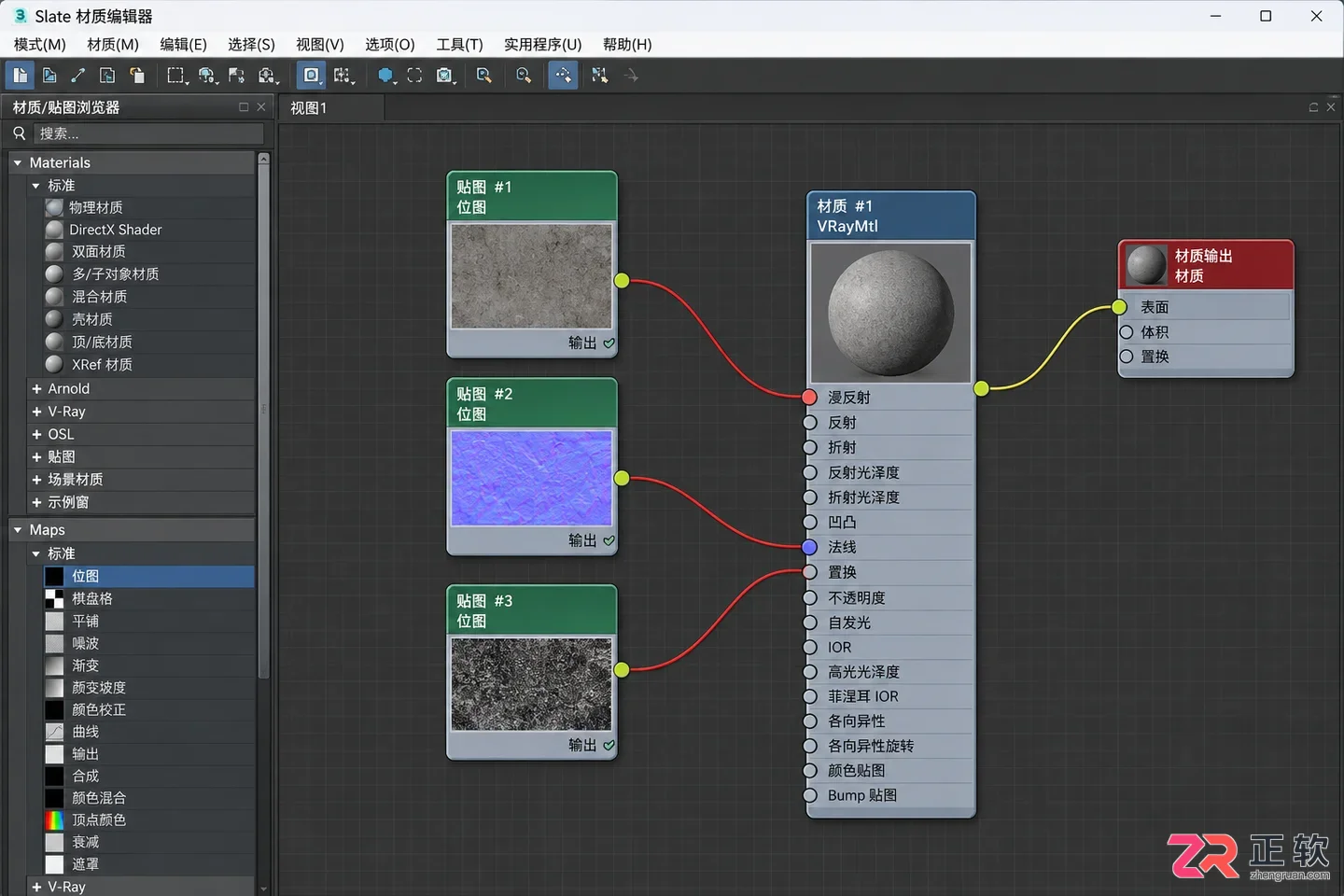Open the 编辑(E) menu
Image resolution: width=1344 pixels, height=896 pixels.
183,45
